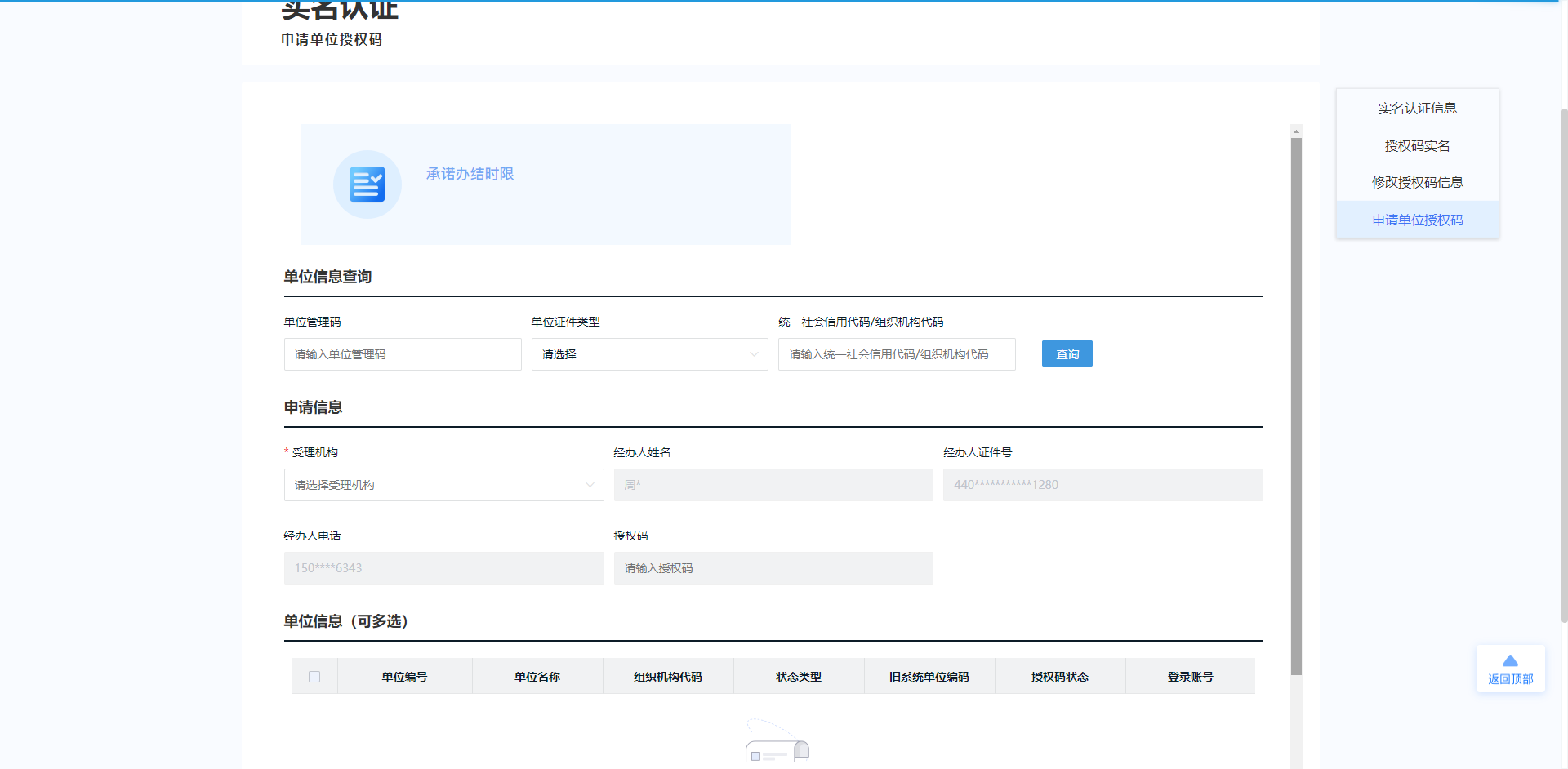
Task: Click the 授权码状态 column header
Action: click(1059, 677)
